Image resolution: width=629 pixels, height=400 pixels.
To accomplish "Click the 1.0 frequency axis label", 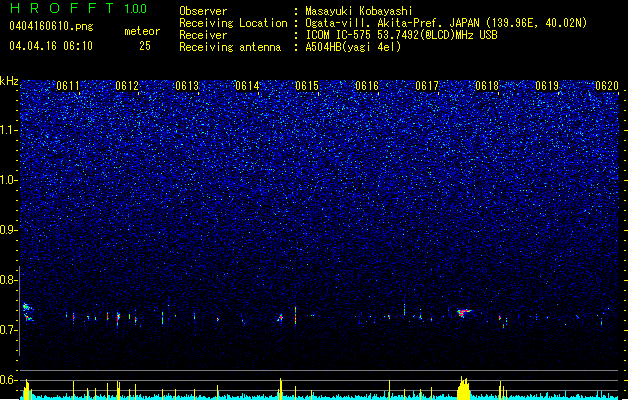I will coord(9,180).
